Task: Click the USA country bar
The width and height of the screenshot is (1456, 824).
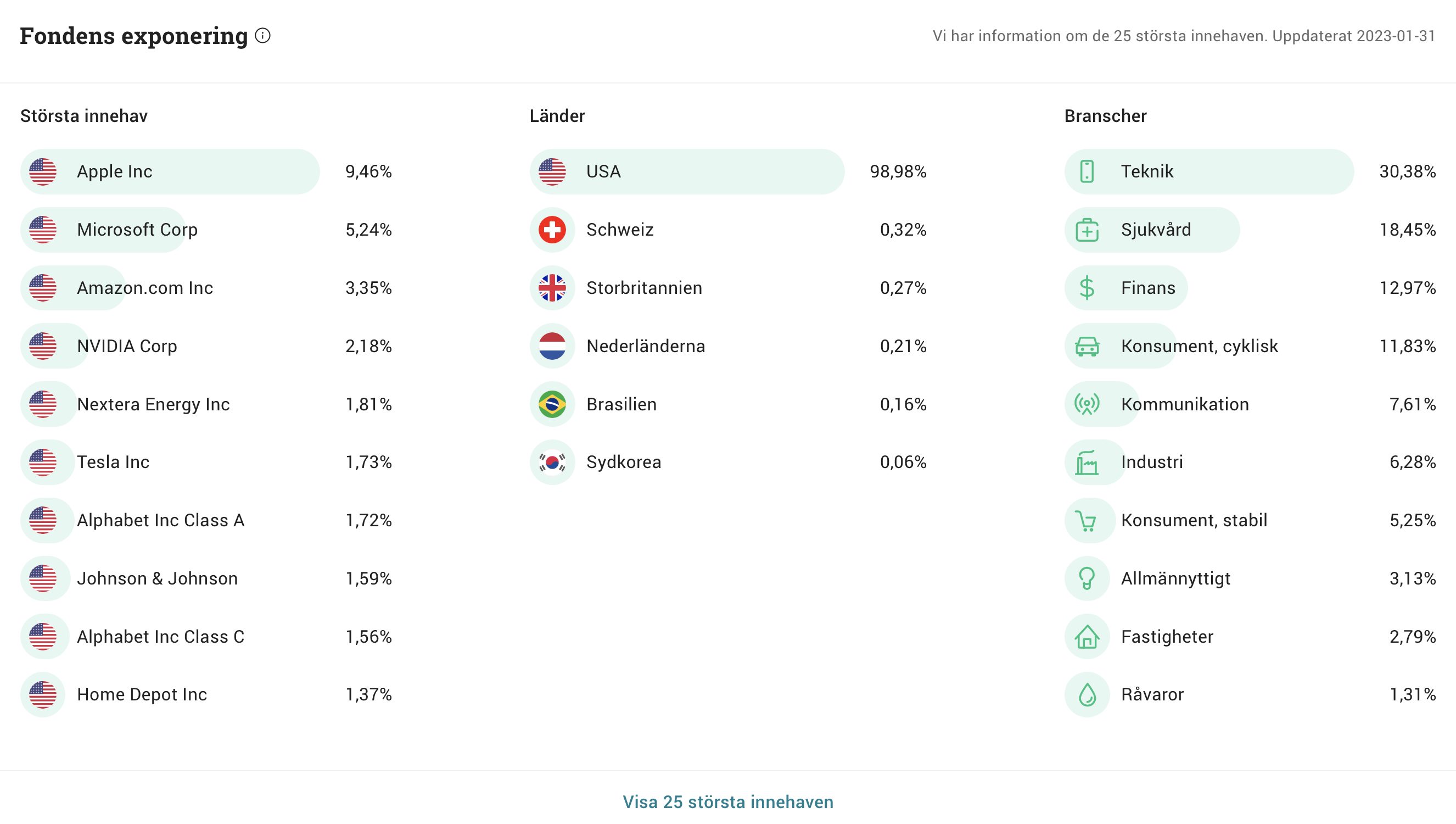Action: tap(686, 171)
